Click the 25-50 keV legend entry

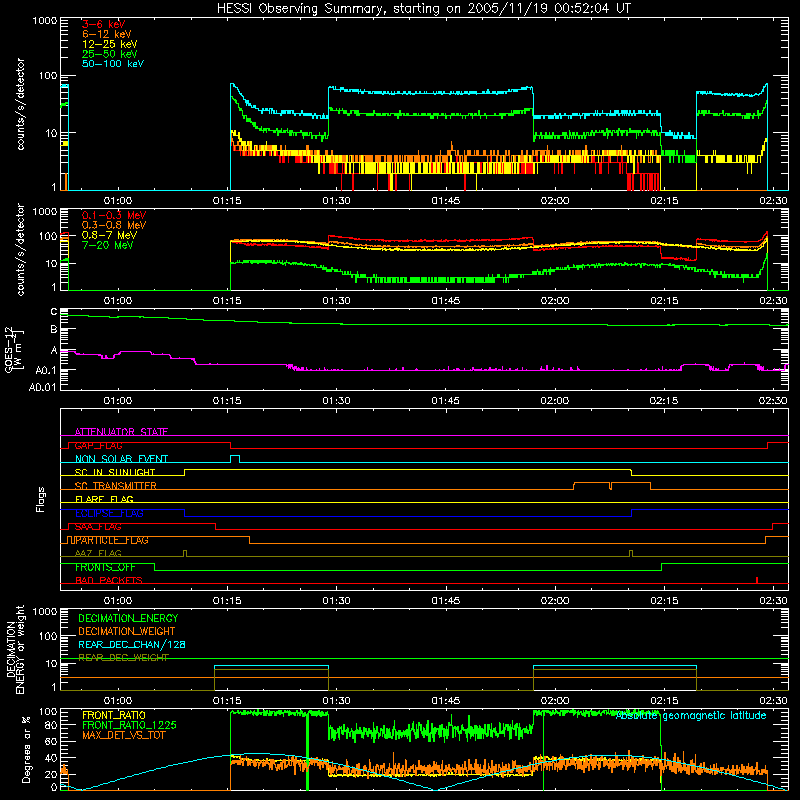tap(110, 54)
